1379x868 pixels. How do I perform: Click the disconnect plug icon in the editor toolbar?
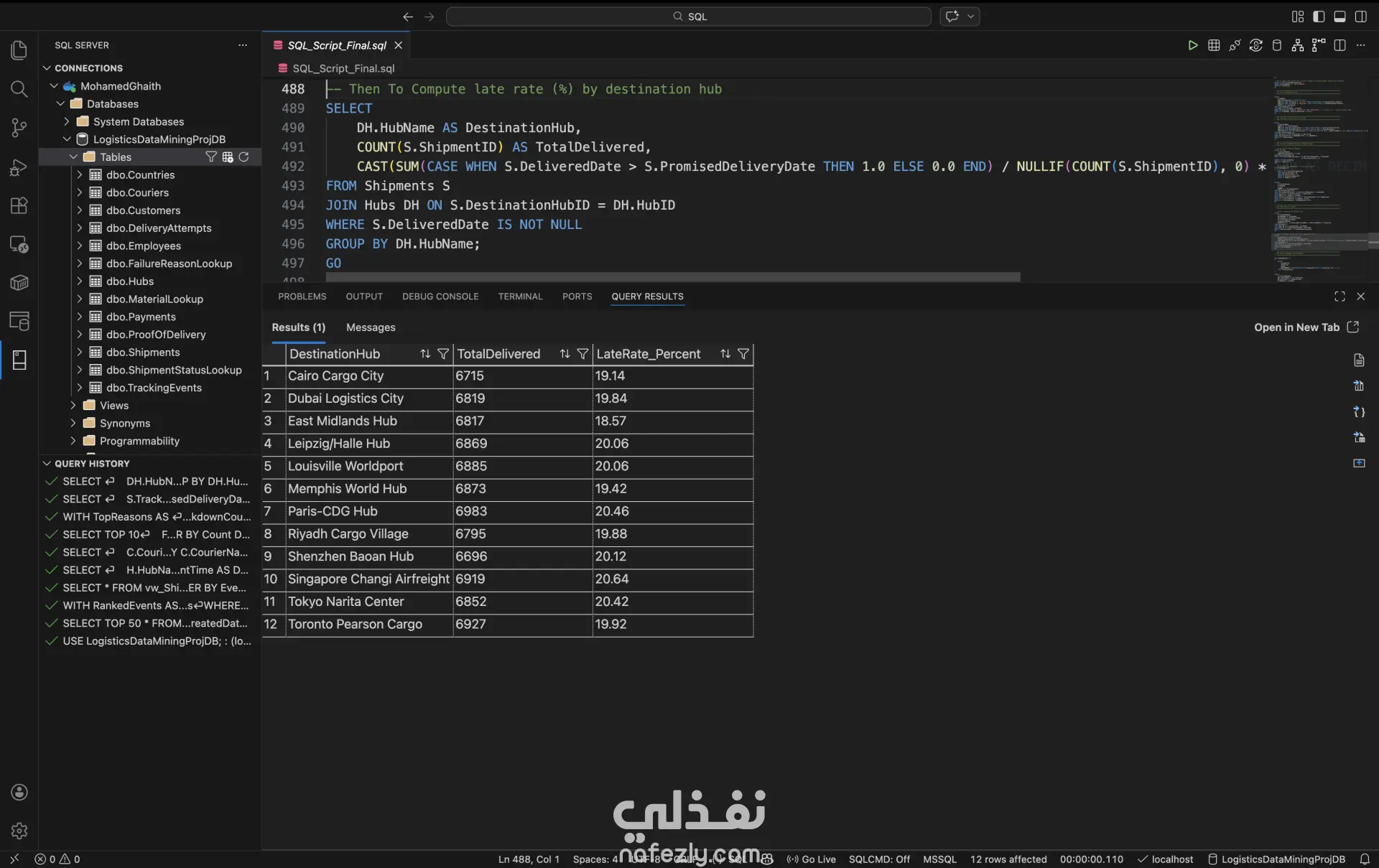tap(1235, 45)
